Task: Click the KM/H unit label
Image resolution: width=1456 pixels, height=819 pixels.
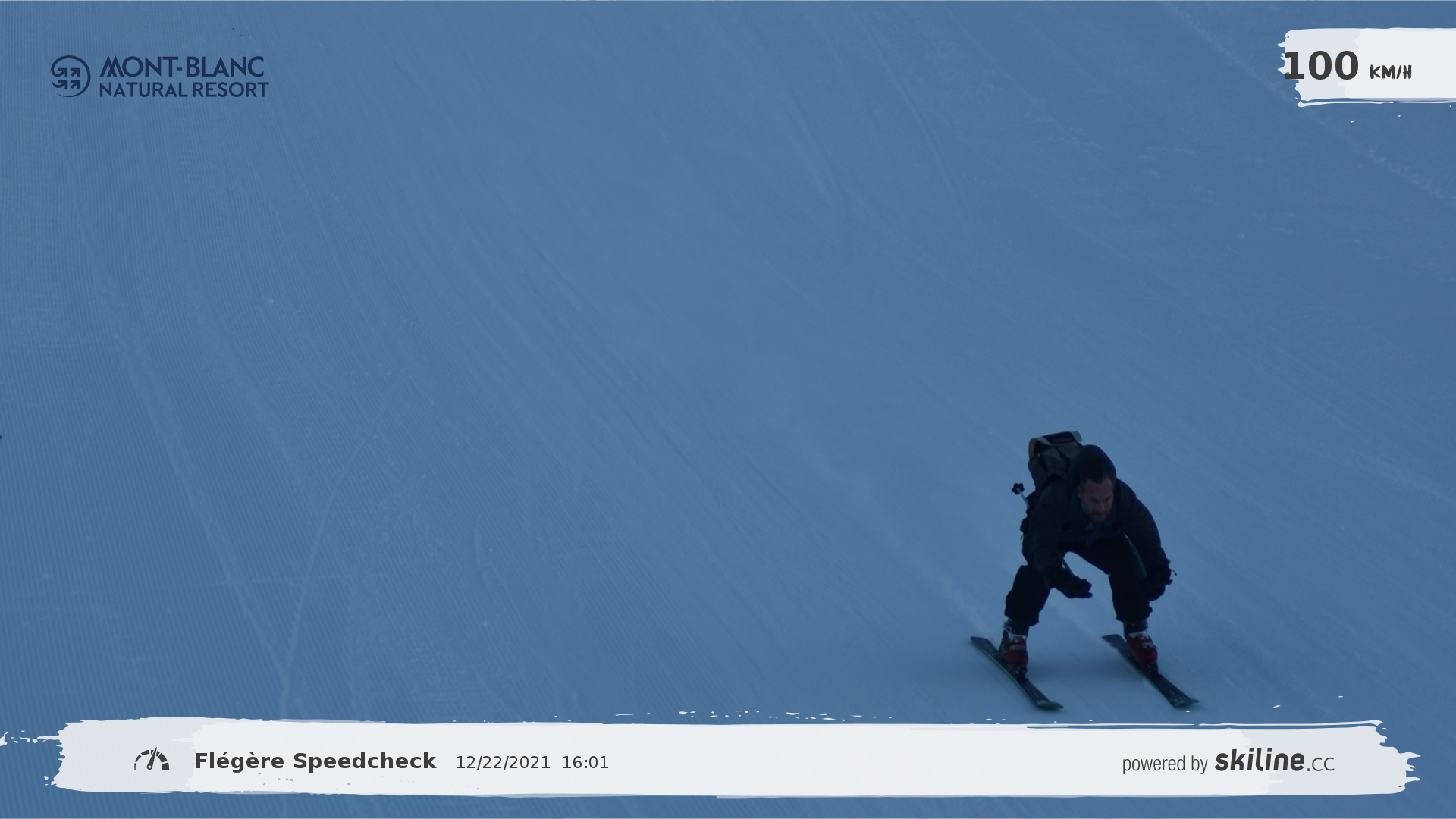Action: pos(1390,73)
